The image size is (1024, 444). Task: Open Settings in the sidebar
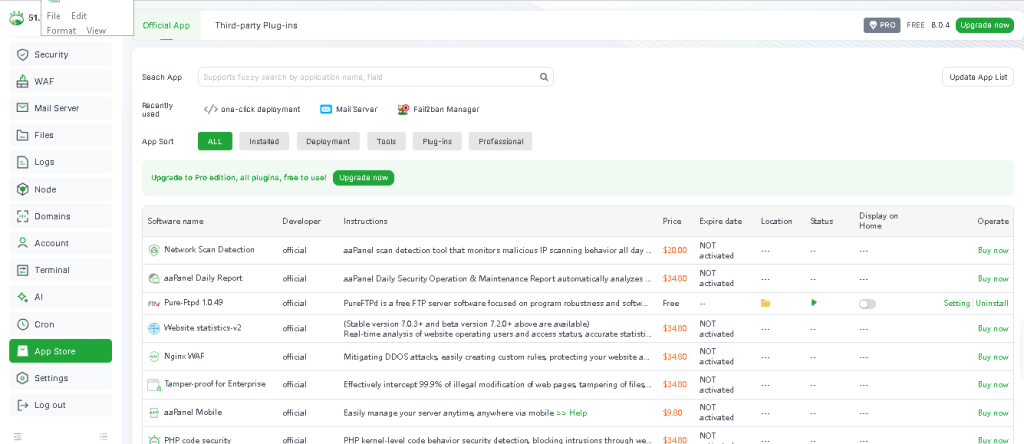click(x=60, y=378)
